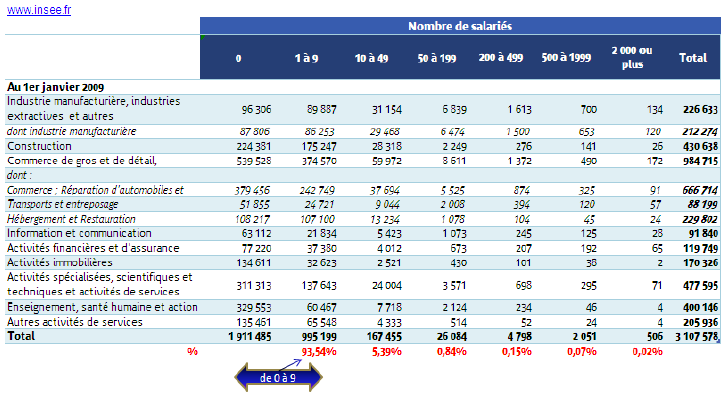Select the 'Nombre de salariés' header cell
728x404 pixels.
pos(461,26)
